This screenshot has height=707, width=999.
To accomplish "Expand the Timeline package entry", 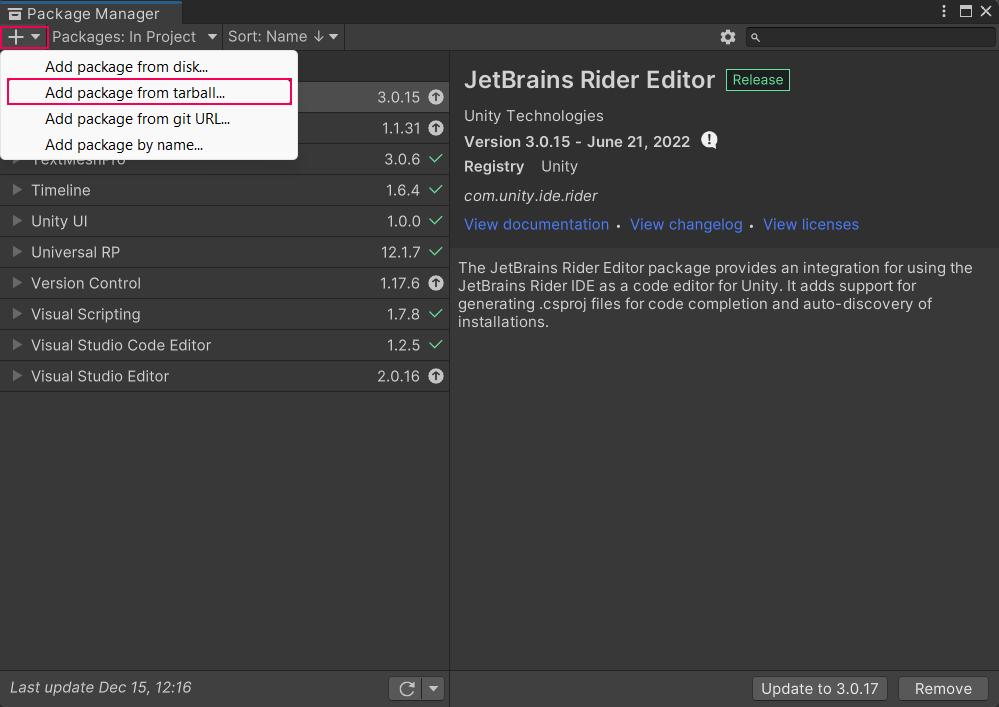I will (17, 190).
